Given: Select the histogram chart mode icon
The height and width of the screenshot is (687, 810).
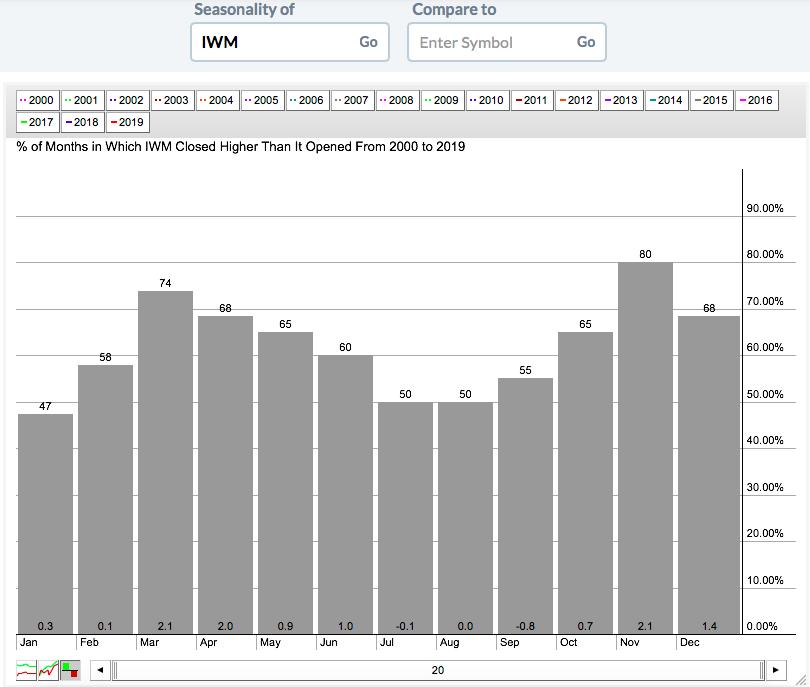Looking at the screenshot, I should point(70,670).
